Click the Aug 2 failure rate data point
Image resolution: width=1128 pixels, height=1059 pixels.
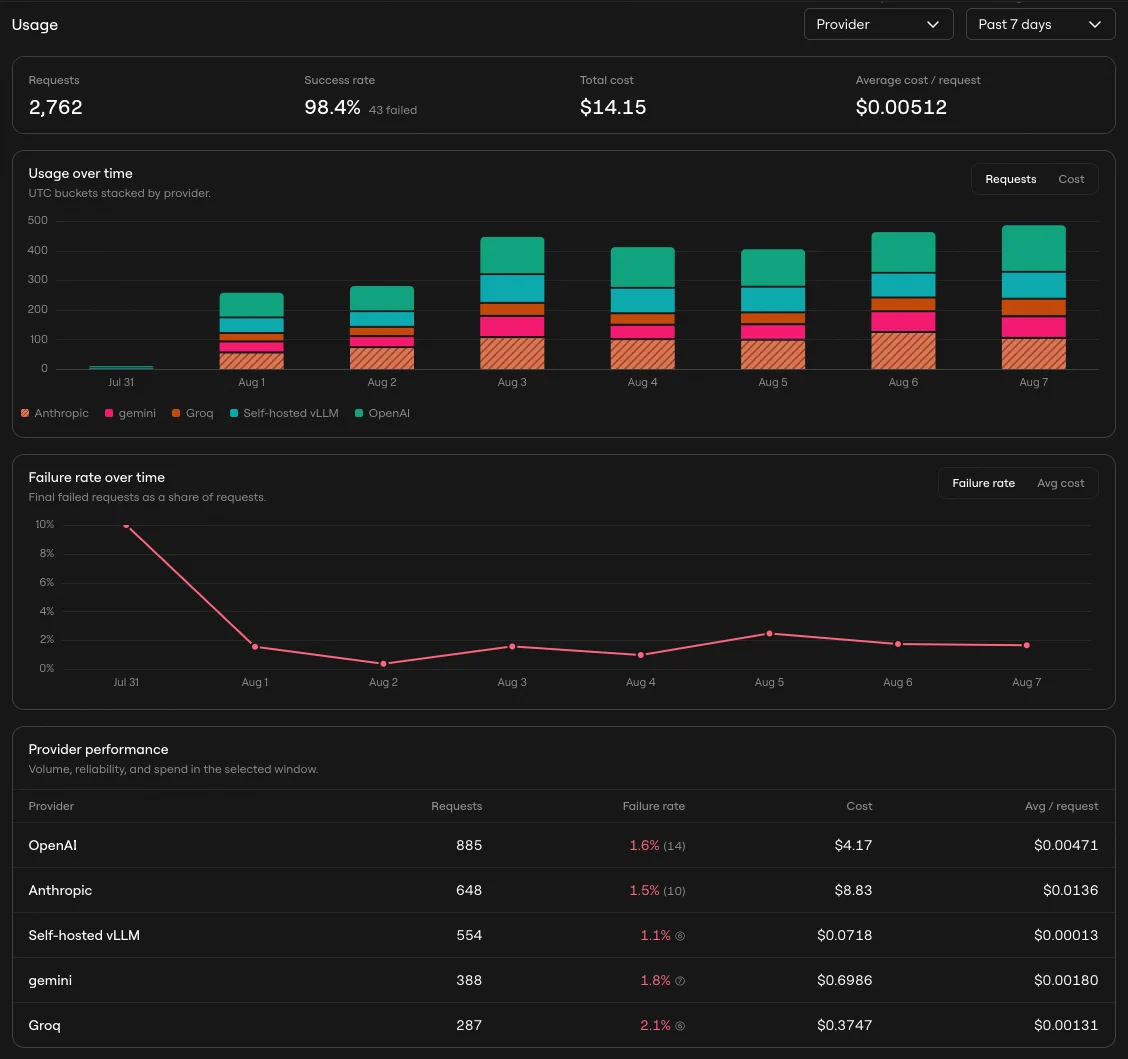coord(383,663)
